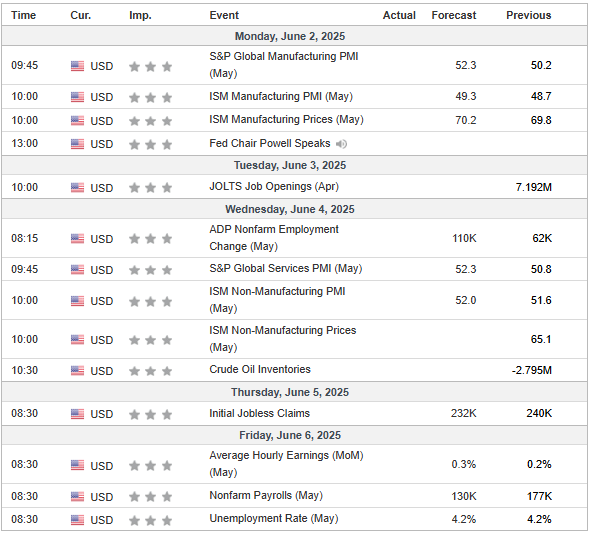Click the 10:30 time cell
The height and width of the screenshot is (535, 592).
point(25,370)
